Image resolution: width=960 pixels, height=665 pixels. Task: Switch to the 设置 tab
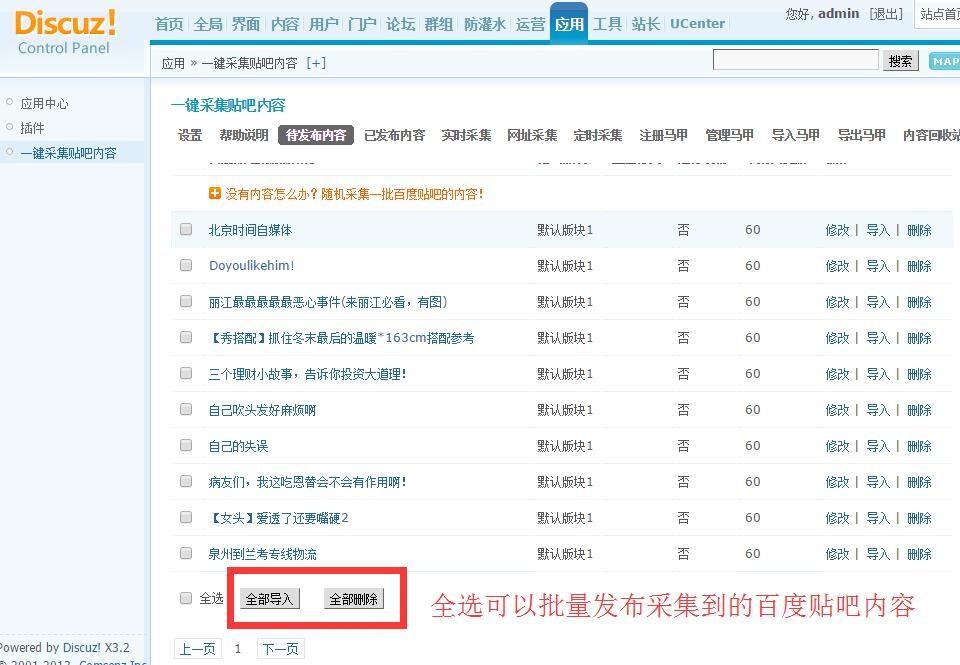[190, 135]
